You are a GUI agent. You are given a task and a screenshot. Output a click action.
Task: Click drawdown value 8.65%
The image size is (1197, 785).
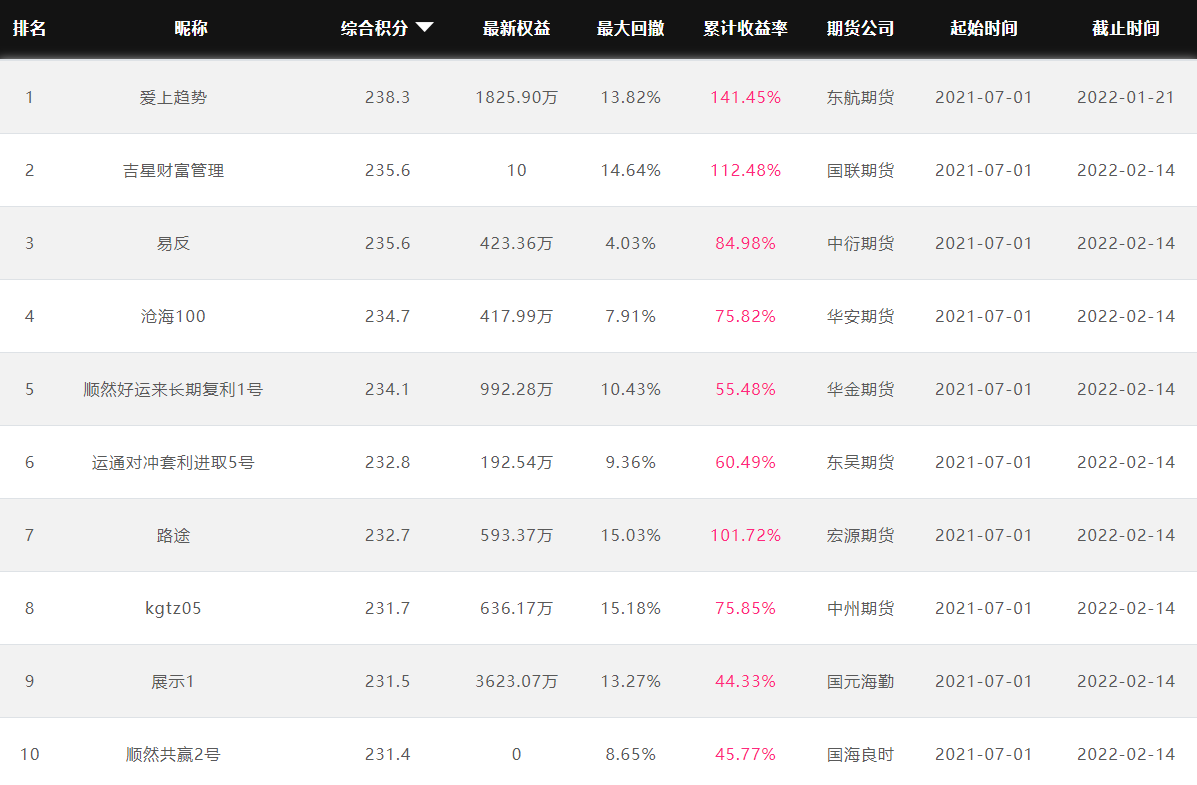[631, 754]
